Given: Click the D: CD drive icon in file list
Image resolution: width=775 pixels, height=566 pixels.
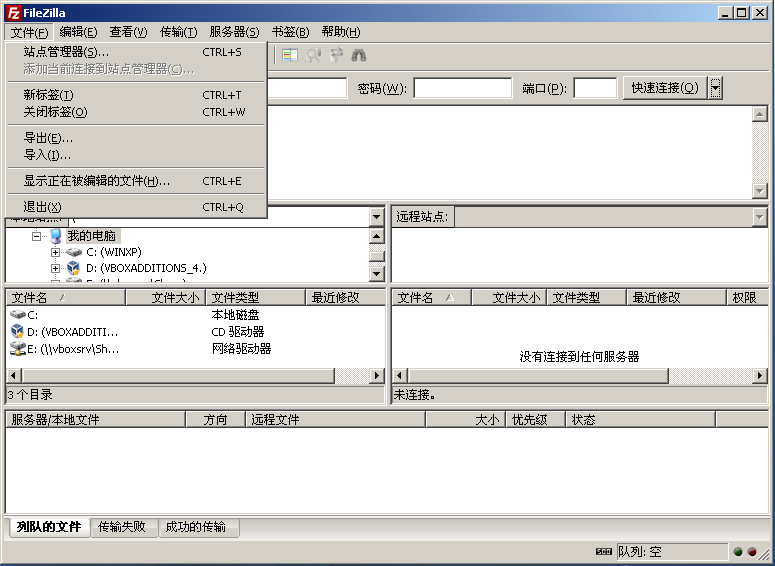Looking at the screenshot, I should [17, 331].
